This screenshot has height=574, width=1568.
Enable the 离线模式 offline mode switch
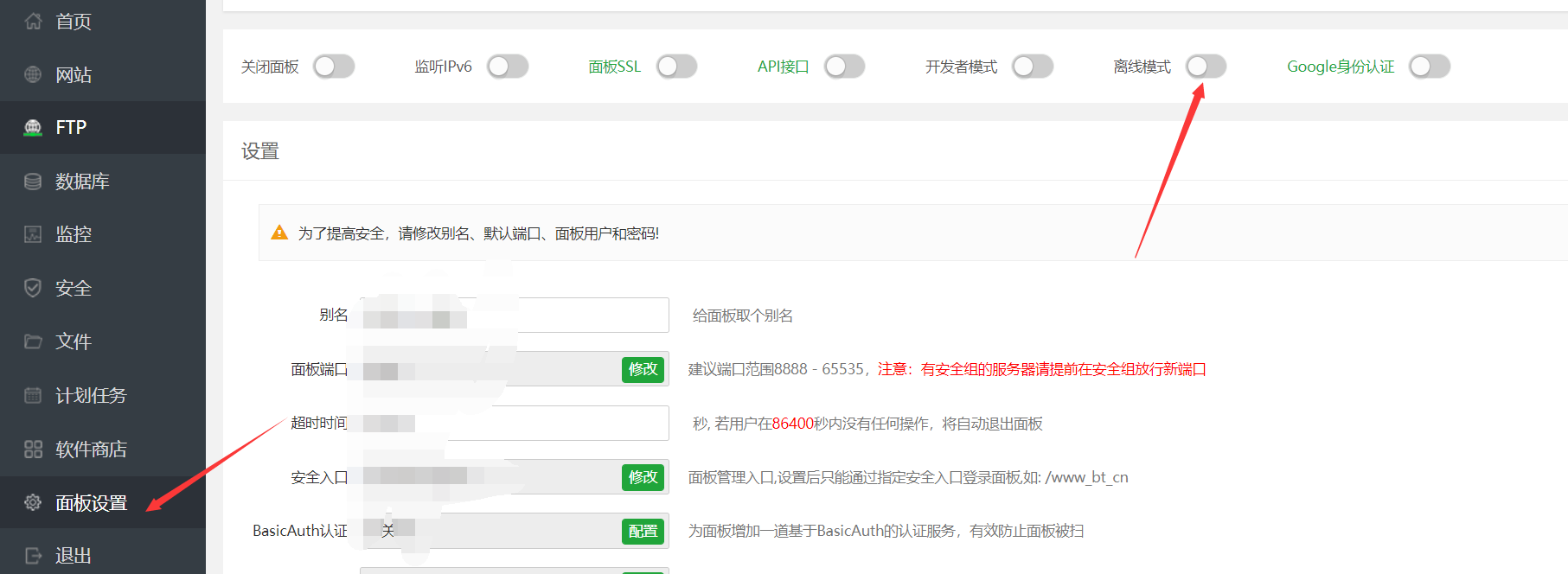pos(1206,67)
